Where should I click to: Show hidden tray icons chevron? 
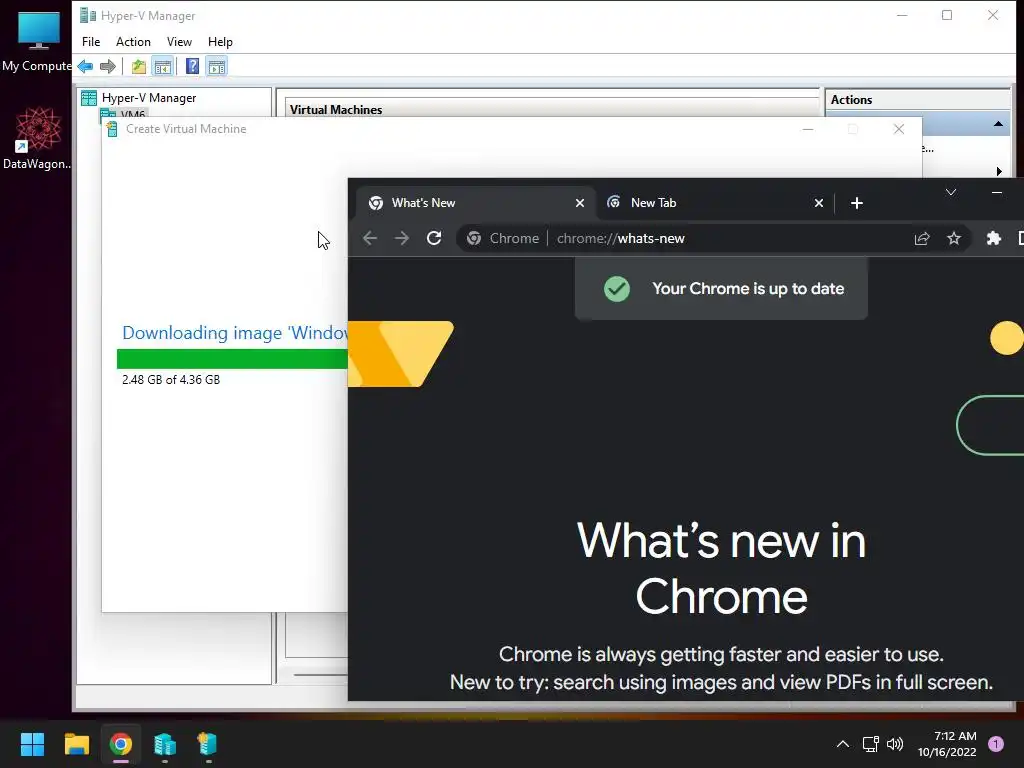[x=843, y=744]
